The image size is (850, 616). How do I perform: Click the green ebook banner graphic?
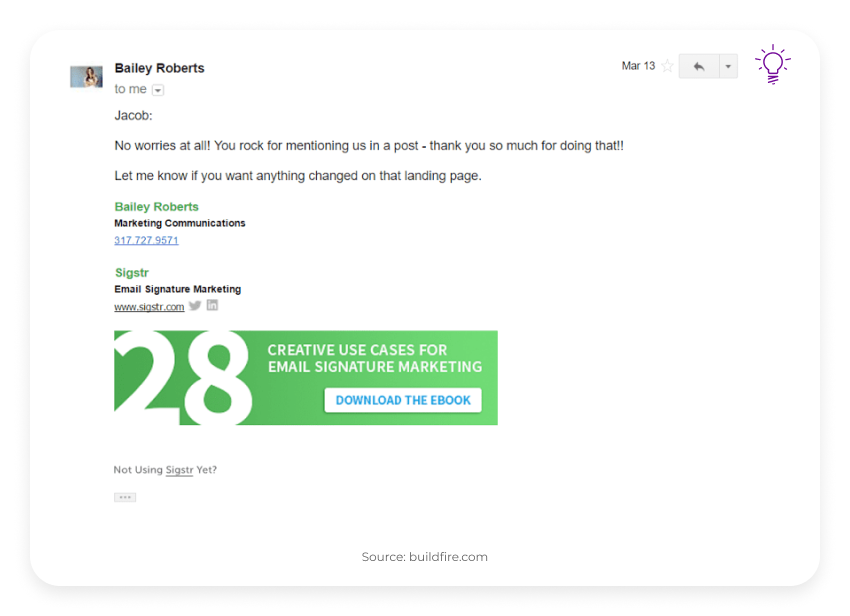pos(305,377)
